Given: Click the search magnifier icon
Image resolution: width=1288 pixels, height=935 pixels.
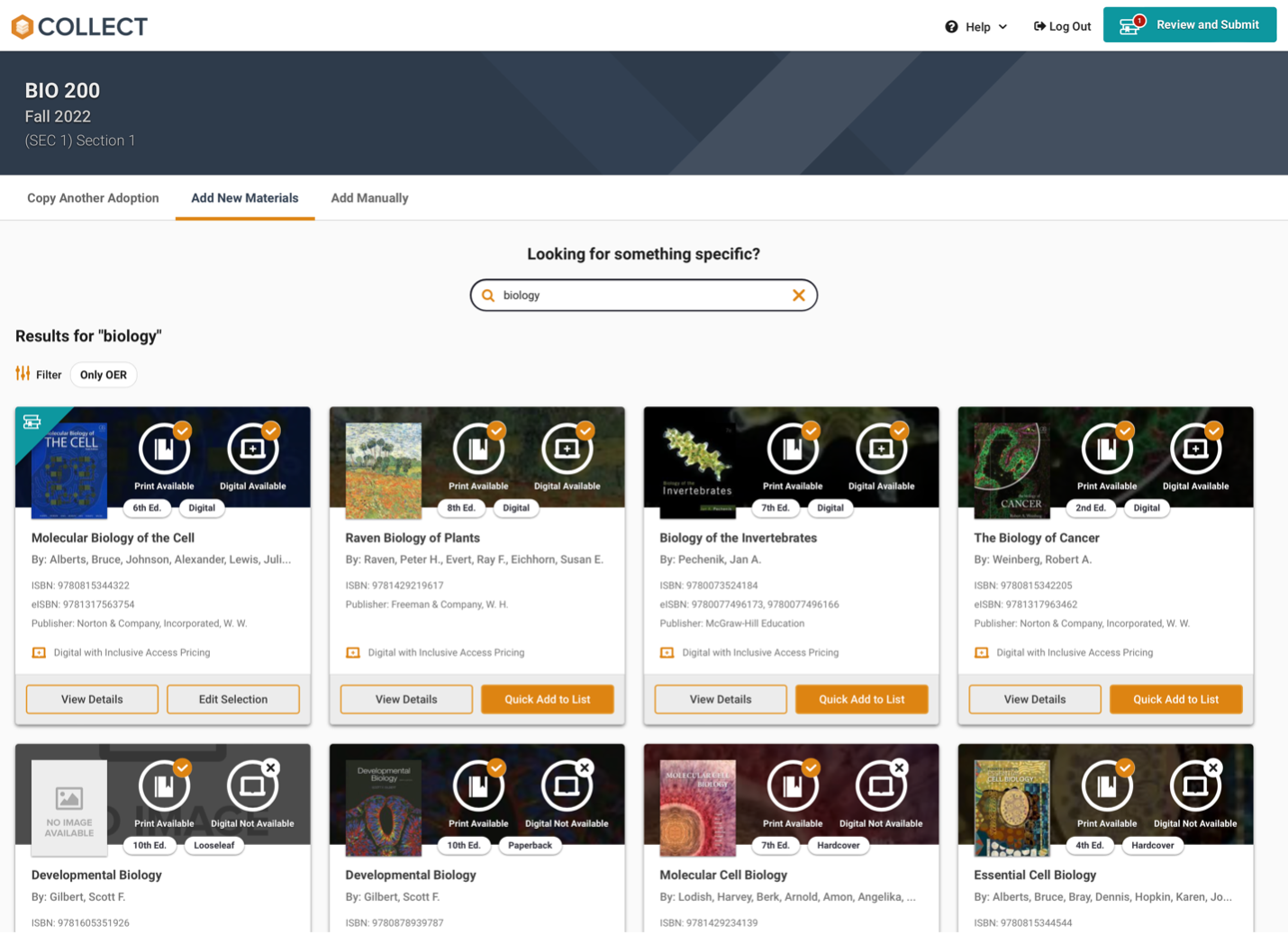Looking at the screenshot, I should click(x=488, y=295).
